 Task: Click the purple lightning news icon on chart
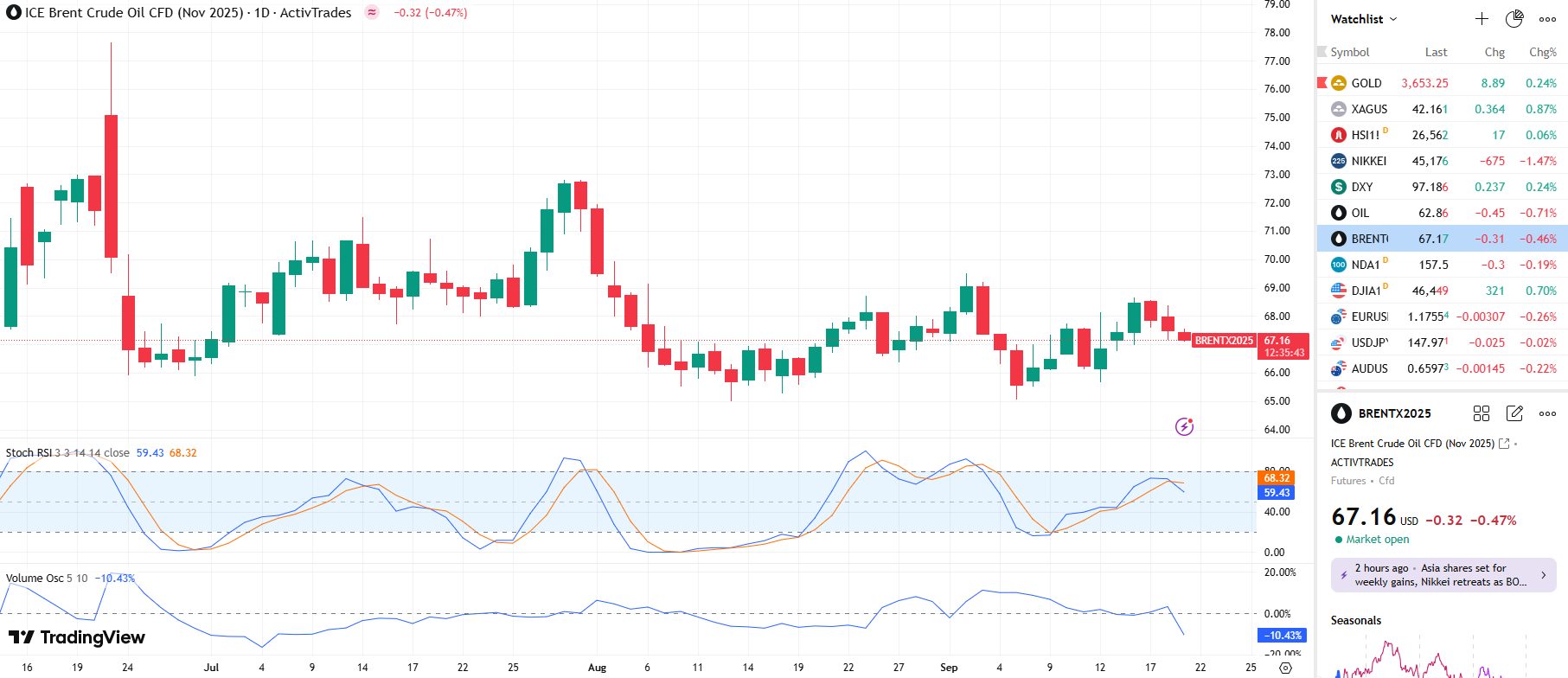(1184, 426)
